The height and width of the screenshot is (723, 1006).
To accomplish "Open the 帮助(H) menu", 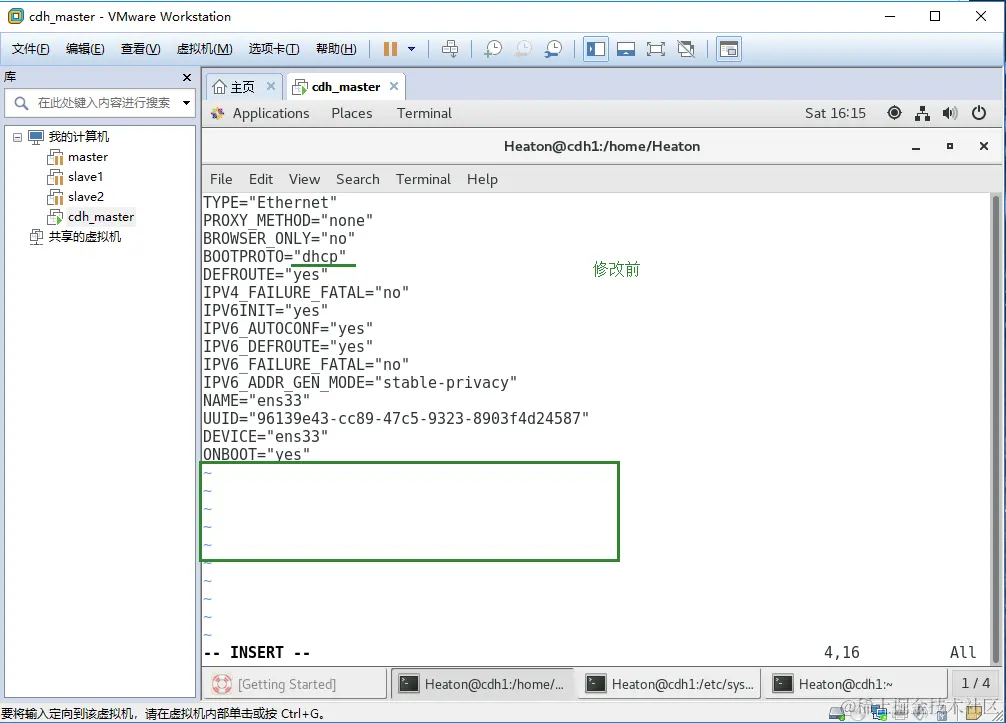I will point(336,49).
